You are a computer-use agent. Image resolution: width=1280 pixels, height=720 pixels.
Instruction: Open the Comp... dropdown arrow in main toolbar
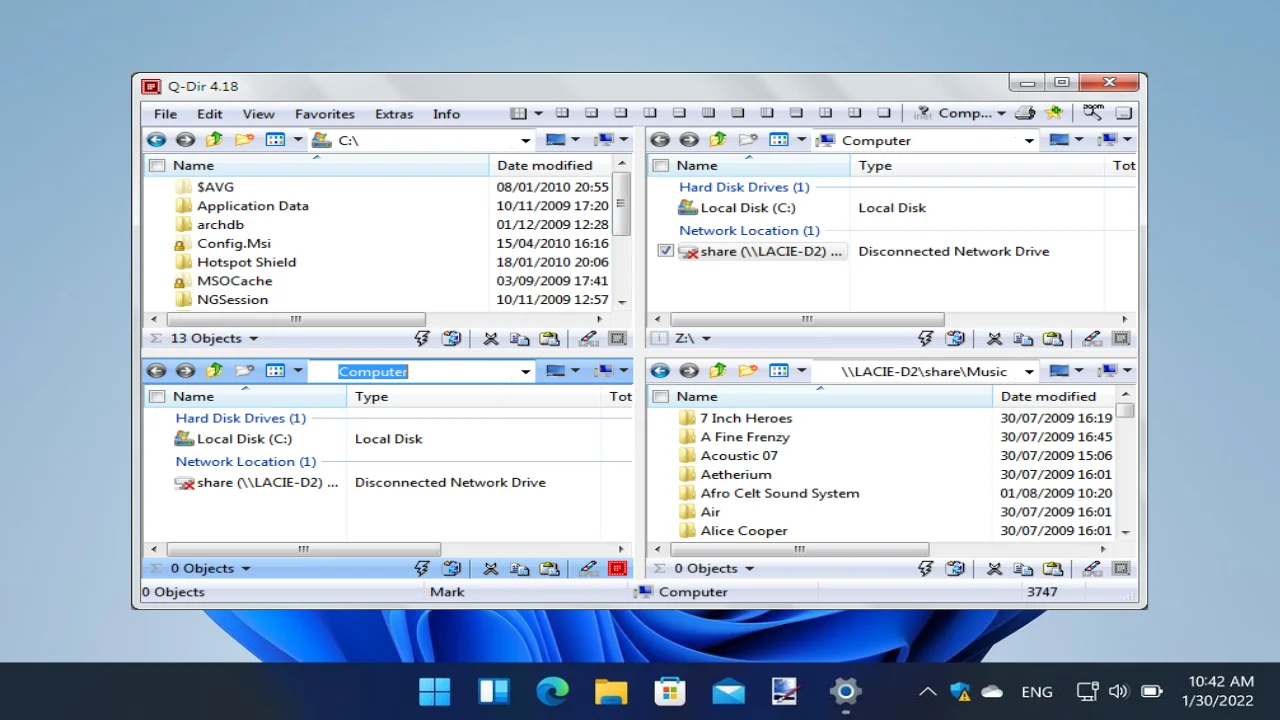(x=1001, y=114)
